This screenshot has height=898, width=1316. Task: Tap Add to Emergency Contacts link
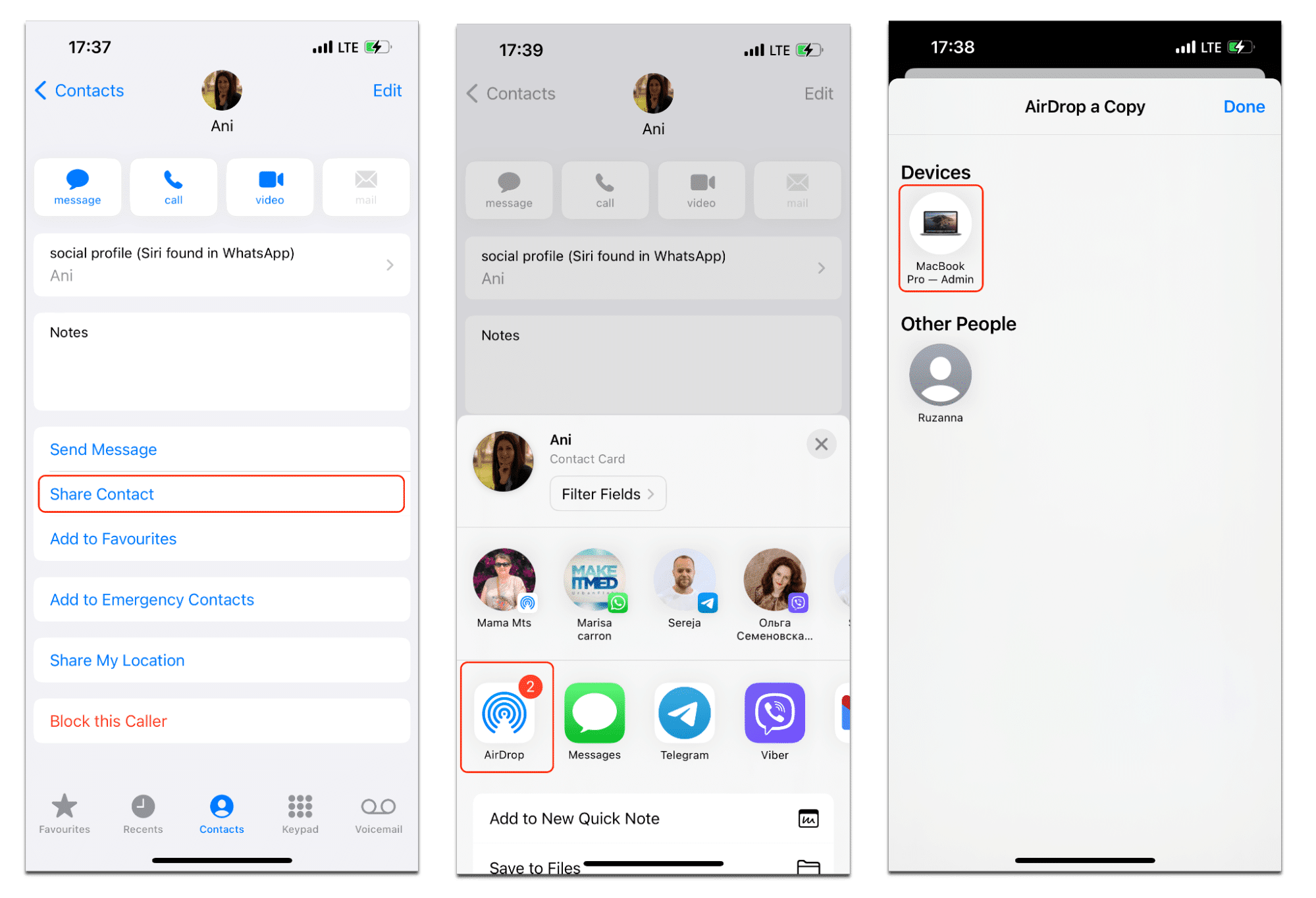click(x=152, y=599)
